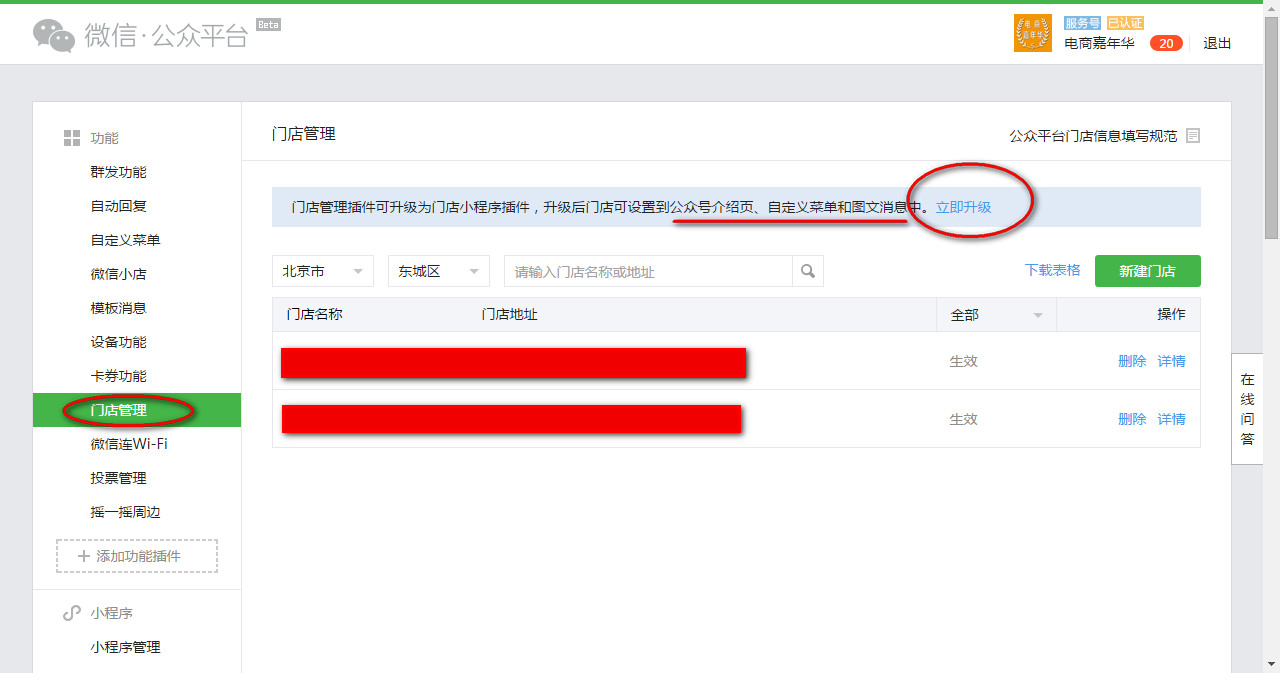Focus the store name search field
The width and height of the screenshot is (1280, 673).
click(x=648, y=271)
